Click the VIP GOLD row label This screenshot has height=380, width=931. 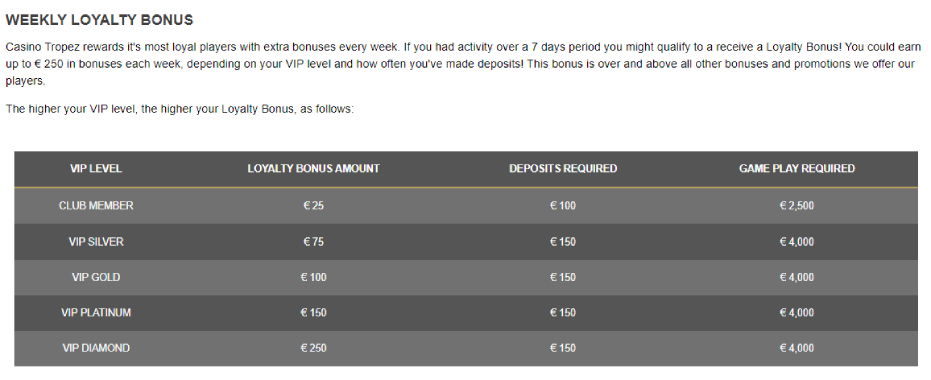coord(96,277)
